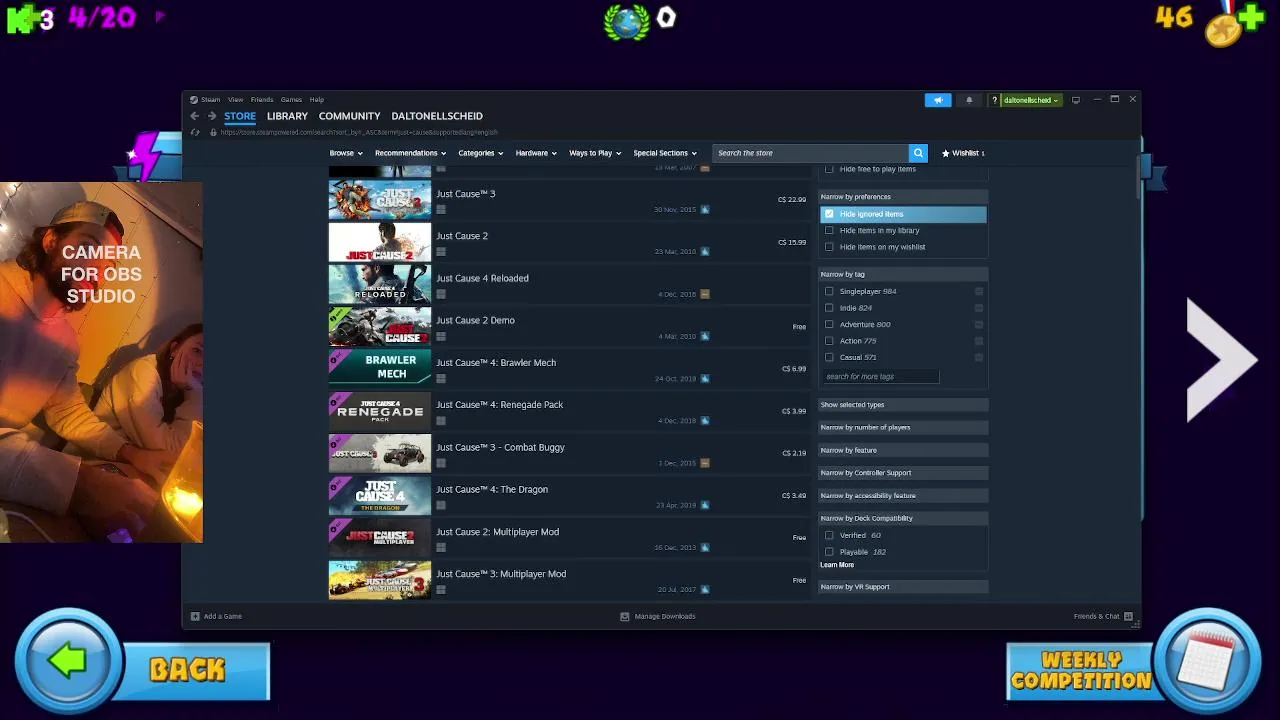Screen dimensions: 1280x720
Task: Click the green back arrow circle in overlay
Action: (67, 661)
